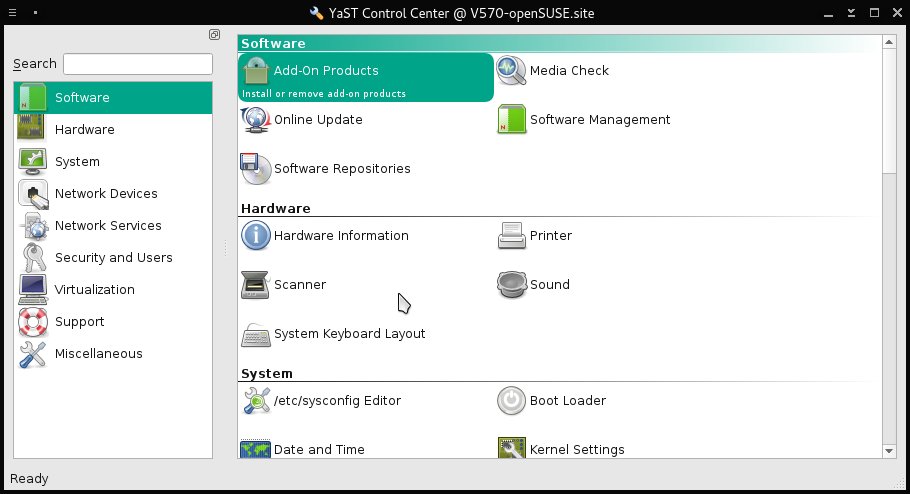Click the YaST wrench icon in title
The width and height of the screenshot is (910, 494).
coord(316,13)
